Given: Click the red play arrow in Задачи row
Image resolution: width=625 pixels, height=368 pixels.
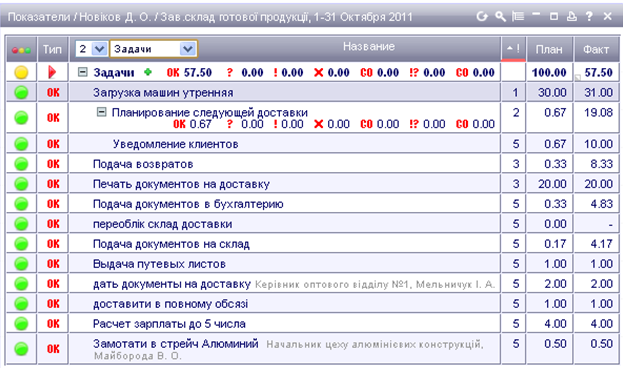Looking at the screenshot, I should point(52,73).
